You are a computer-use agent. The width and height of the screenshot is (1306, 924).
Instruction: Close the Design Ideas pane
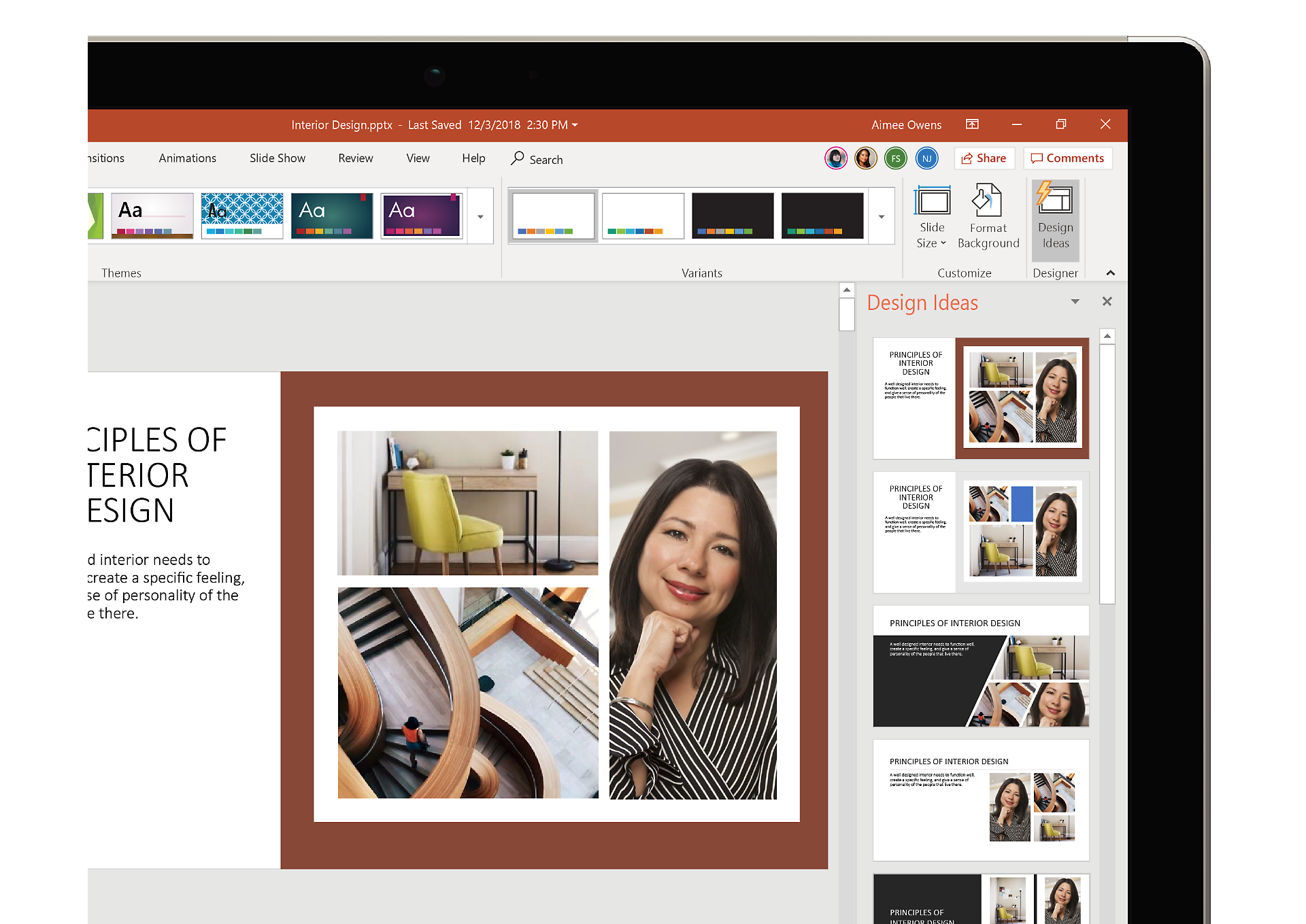1107,301
